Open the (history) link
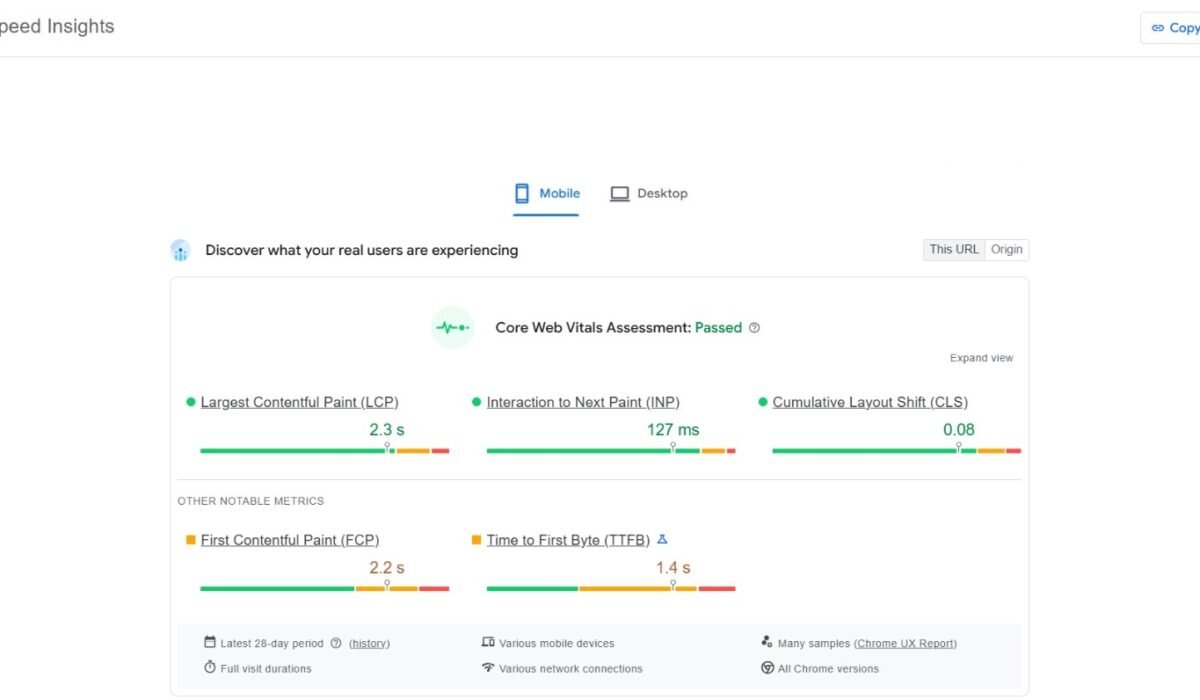 (x=369, y=644)
